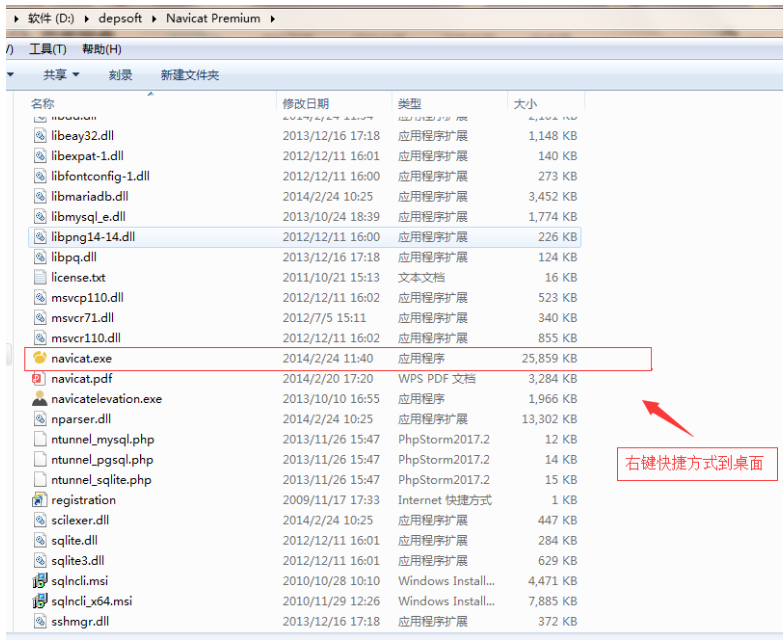Sort by the 修改日期 column header
This screenshot has width=783, height=640.
click(x=306, y=104)
